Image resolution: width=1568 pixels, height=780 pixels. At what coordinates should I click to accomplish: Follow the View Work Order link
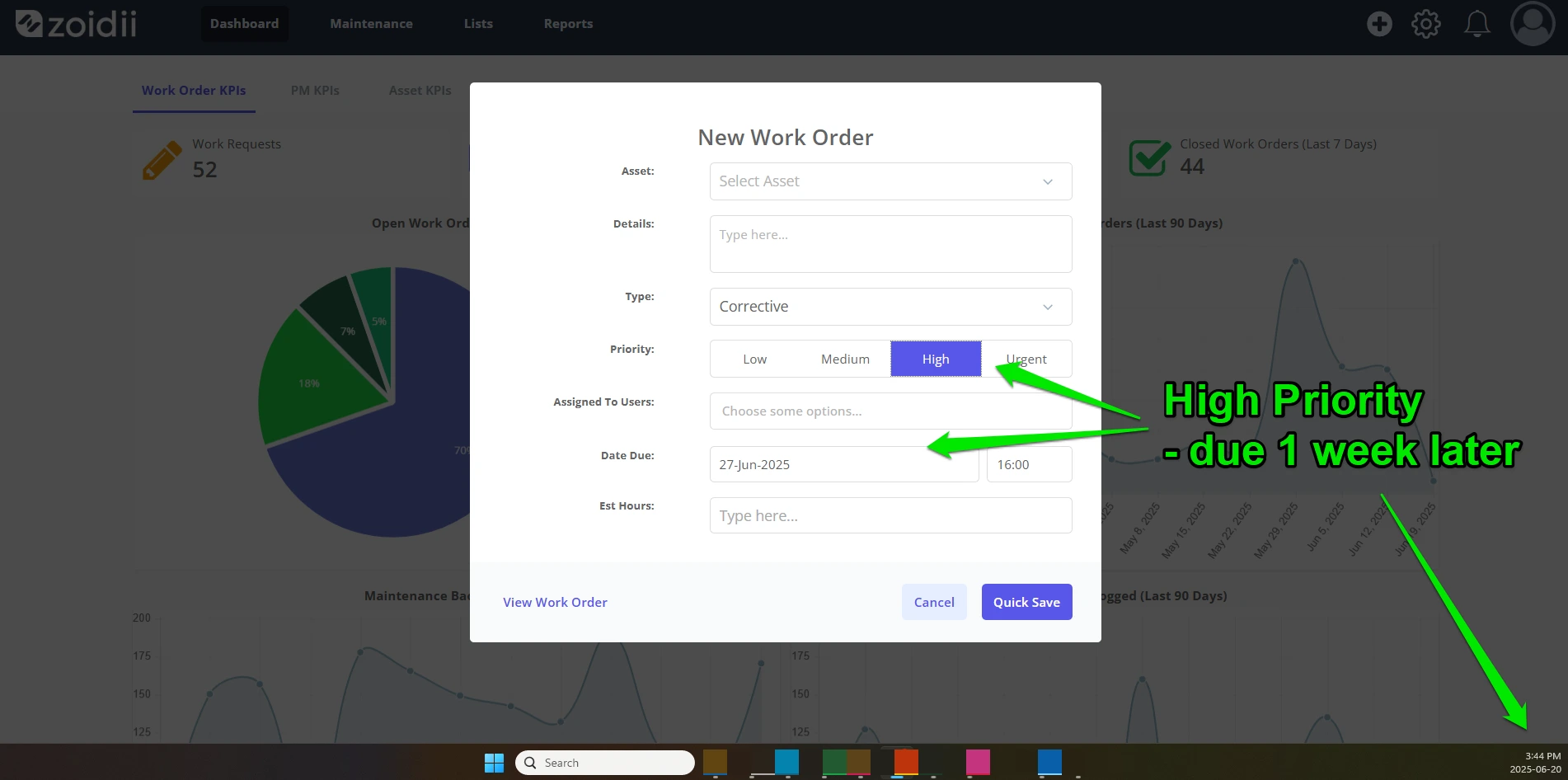(x=555, y=602)
